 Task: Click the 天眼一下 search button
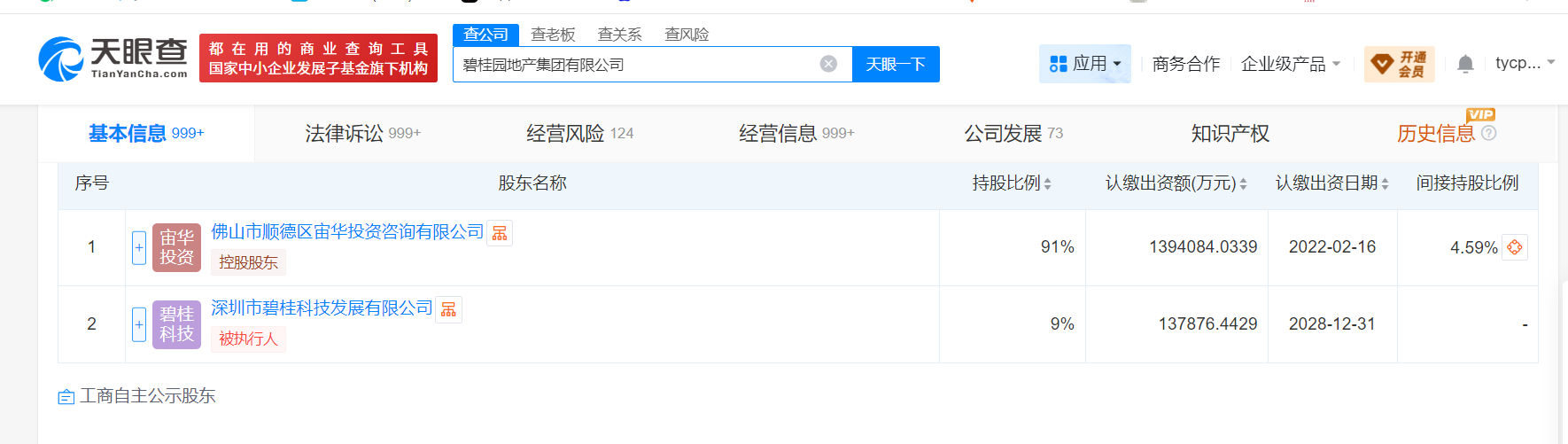[896, 64]
